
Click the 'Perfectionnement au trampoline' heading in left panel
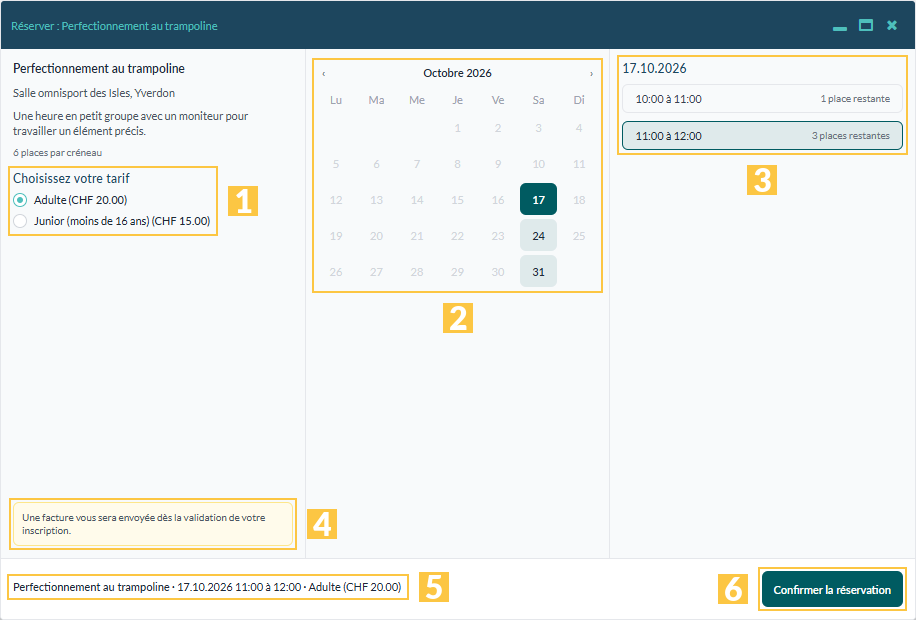(x=99, y=68)
